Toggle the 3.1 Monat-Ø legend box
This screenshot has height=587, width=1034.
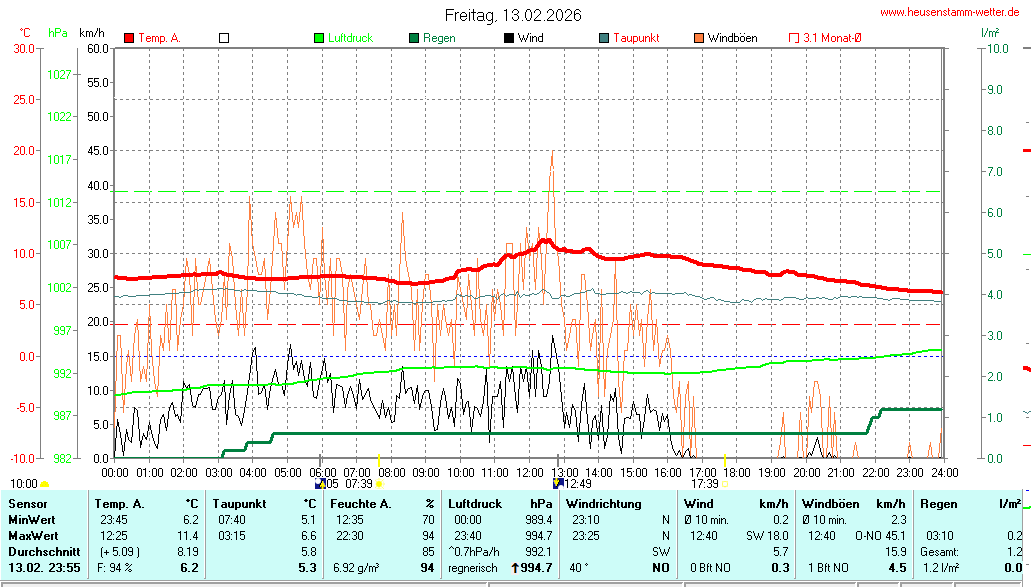[794, 38]
